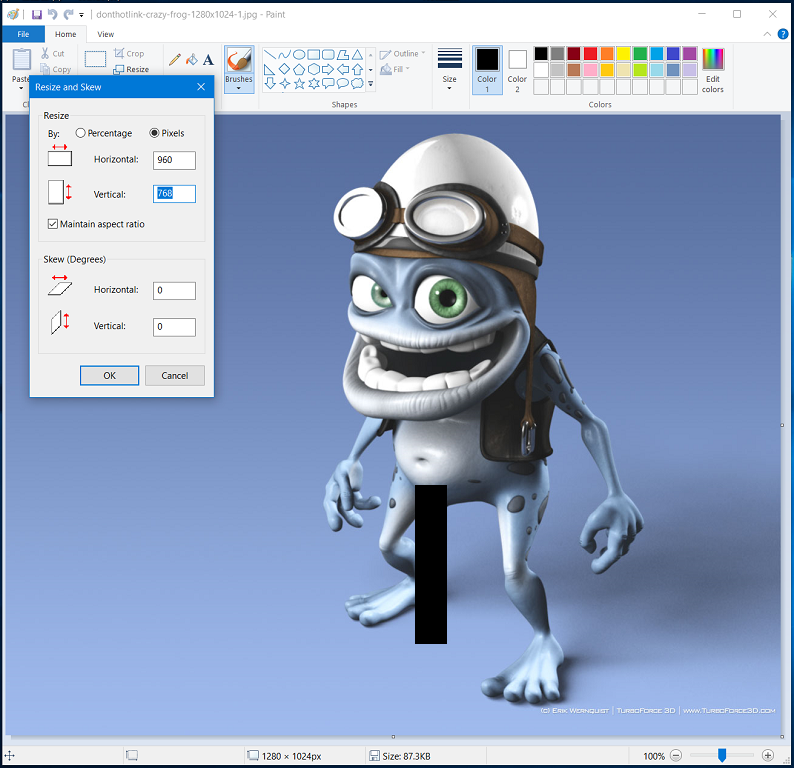794x768 pixels.
Task: Pick the red color swatch
Action: 590,54
